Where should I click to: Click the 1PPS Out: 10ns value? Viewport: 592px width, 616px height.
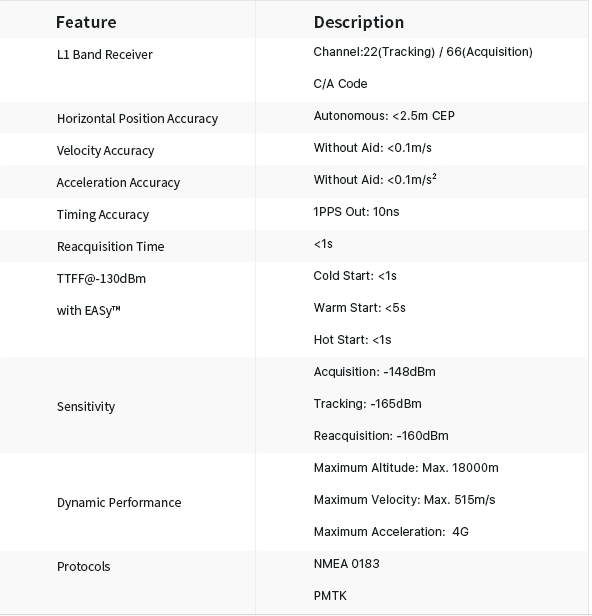(x=356, y=212)
